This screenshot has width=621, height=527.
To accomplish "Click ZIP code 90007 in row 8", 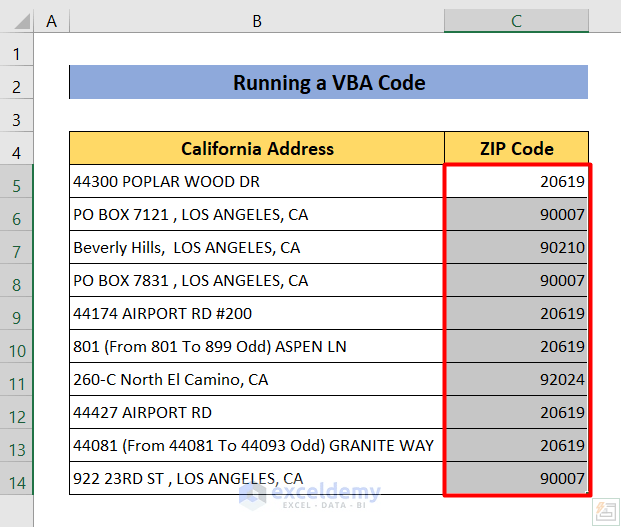I will click(x=516, y=280).
